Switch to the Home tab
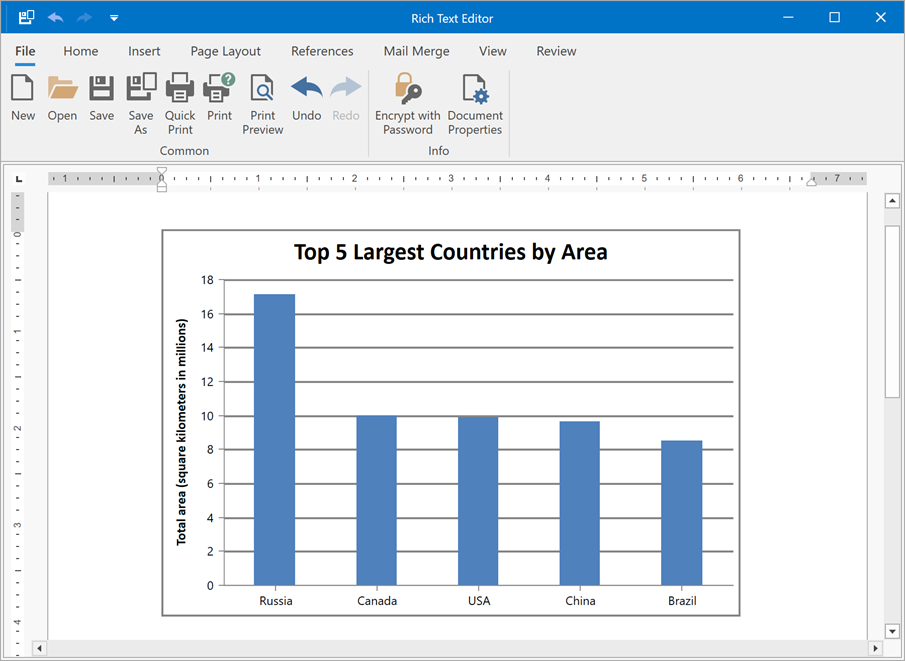 (80, 51)
